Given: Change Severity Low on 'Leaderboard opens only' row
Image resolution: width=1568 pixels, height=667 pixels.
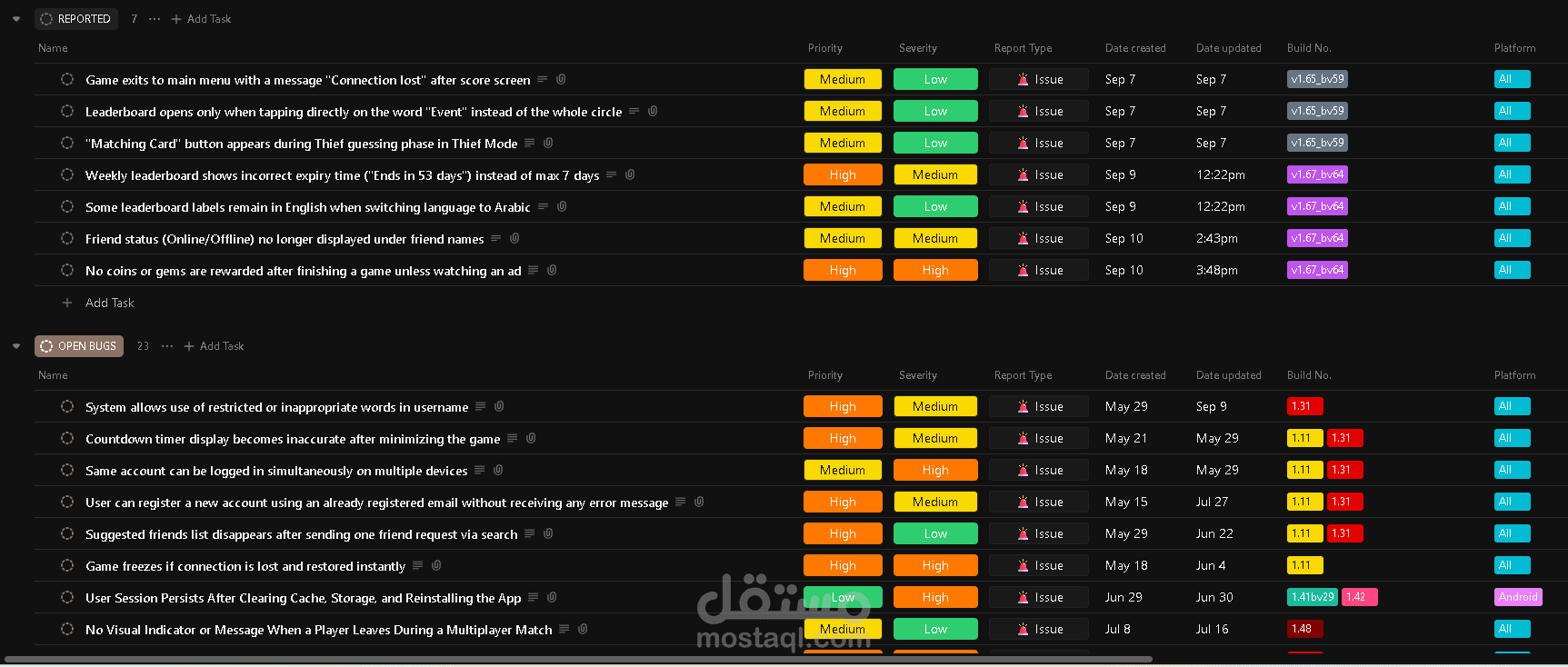Looking at the screenshot, I should tap(935, 111).
